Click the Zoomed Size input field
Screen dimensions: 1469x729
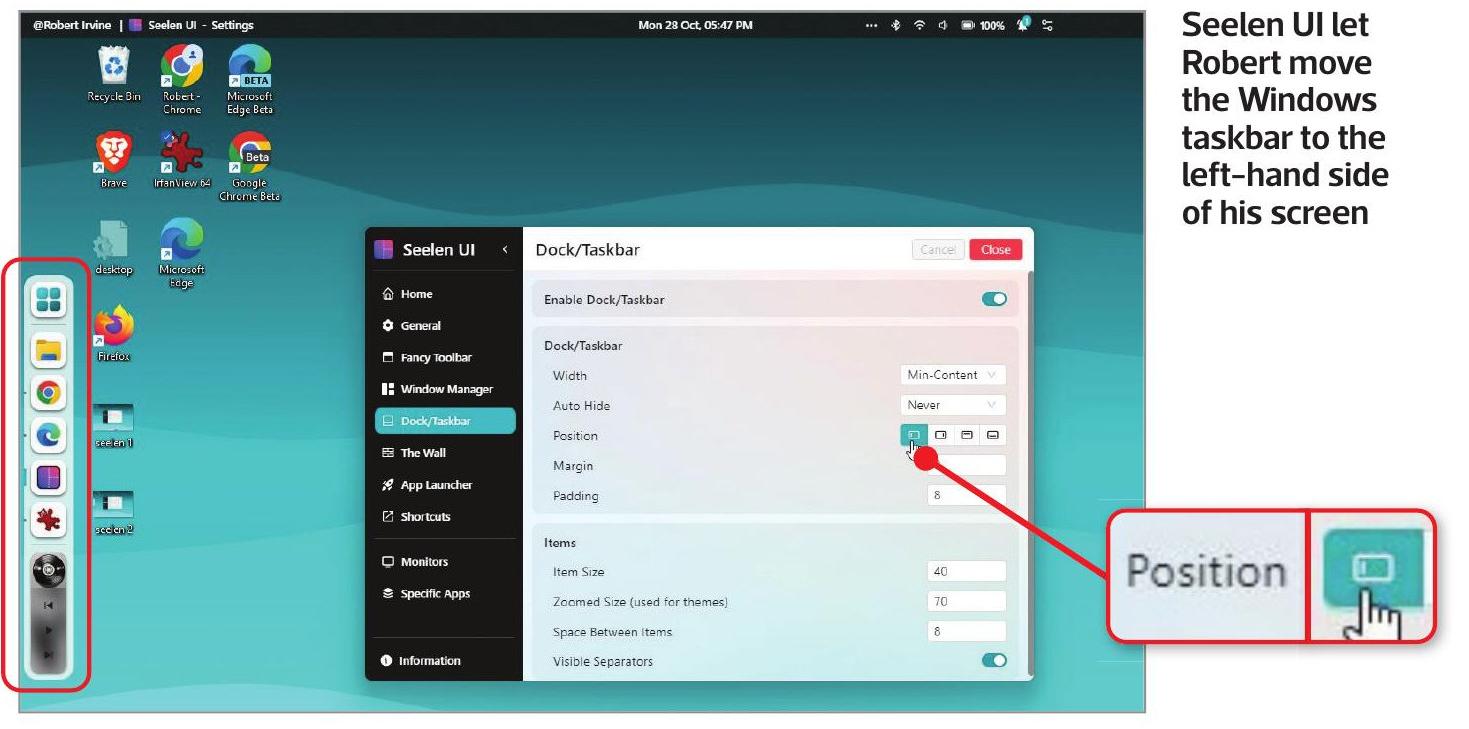tap(967, 602)
